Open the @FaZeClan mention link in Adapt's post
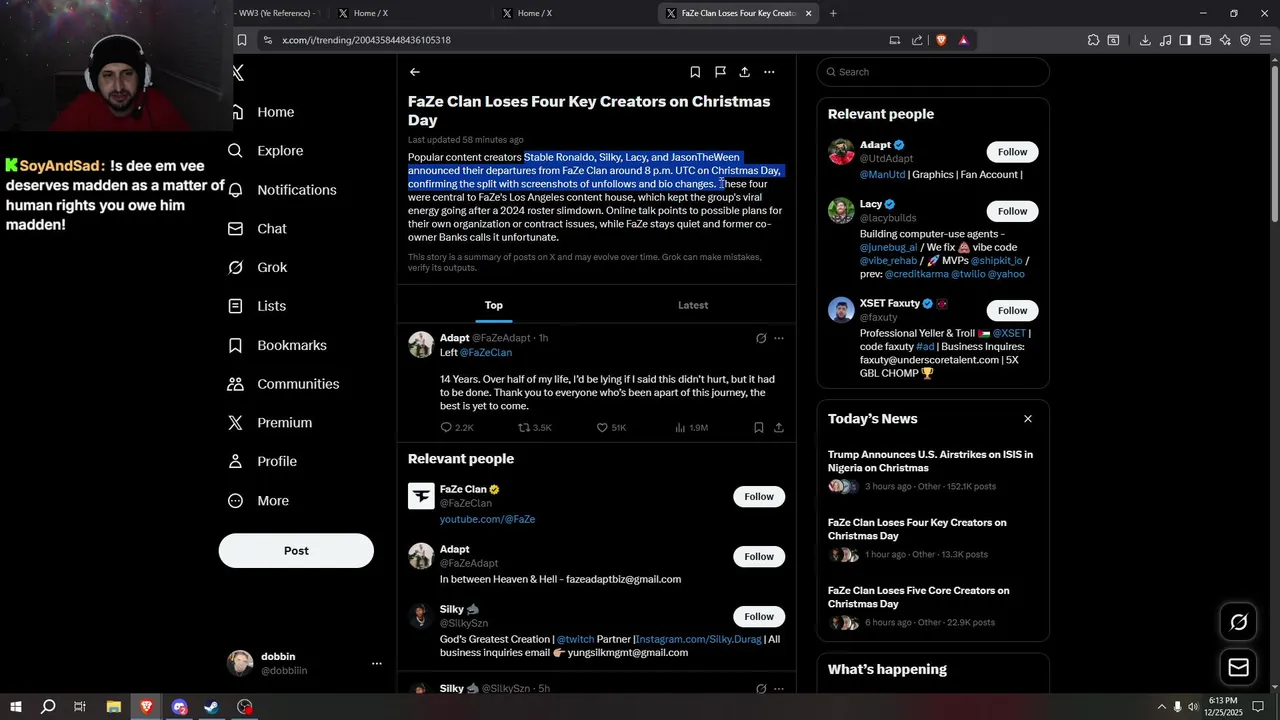Screen dimensions: 1280x720 pos(486,353)
